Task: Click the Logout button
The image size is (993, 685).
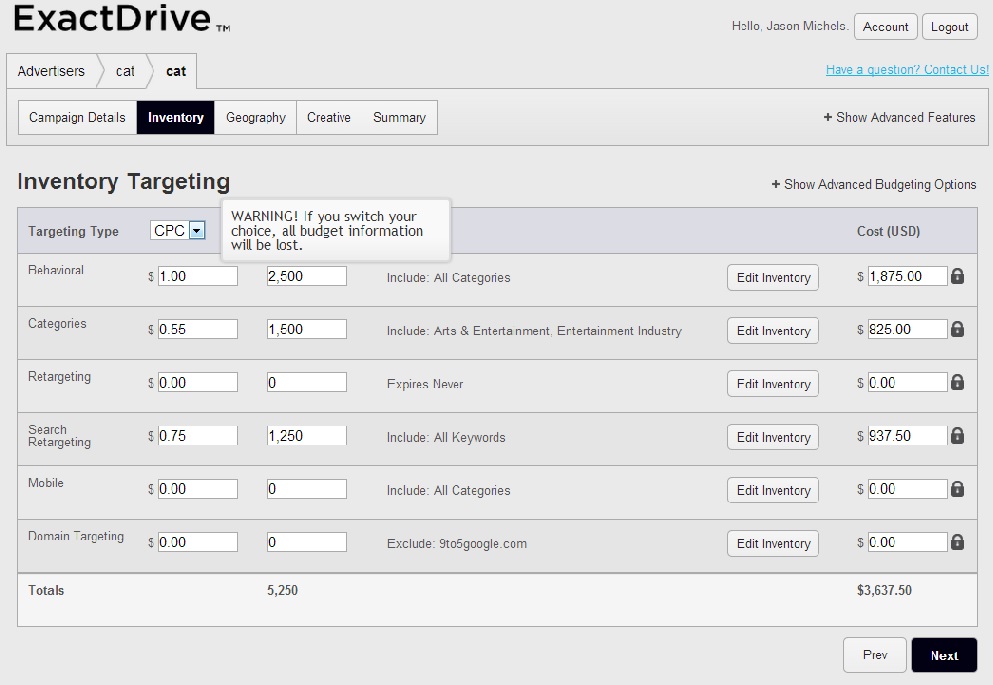Action: point(949,27)
